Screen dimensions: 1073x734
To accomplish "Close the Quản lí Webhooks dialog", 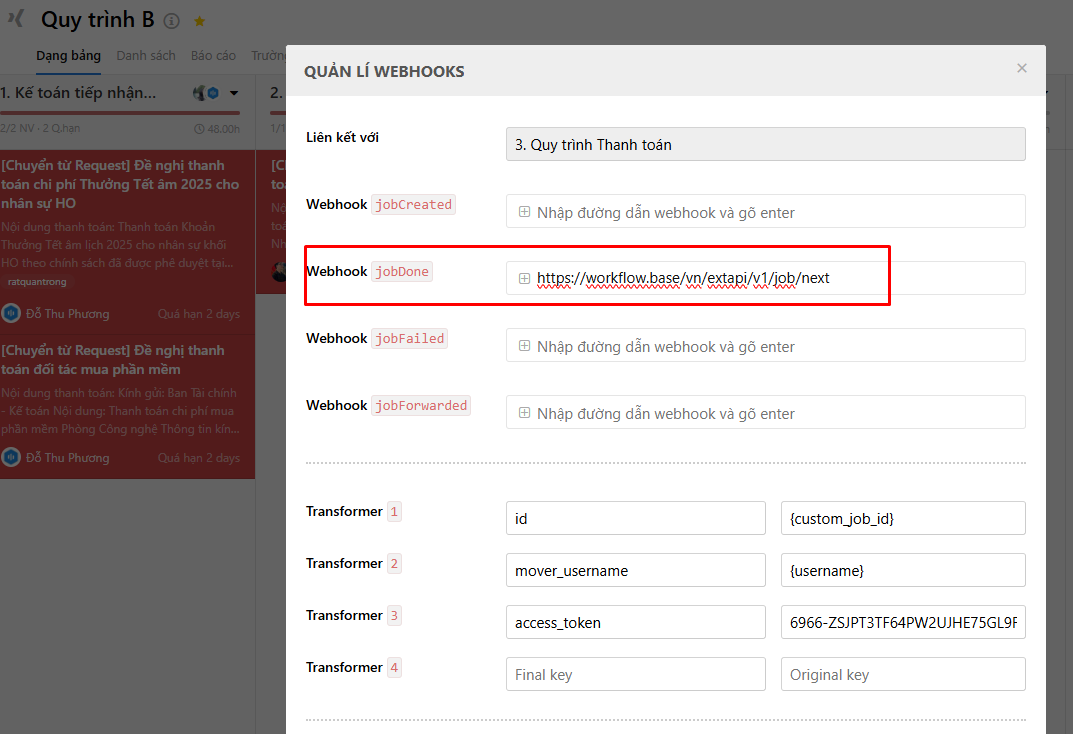I will tap(1022, 68).
